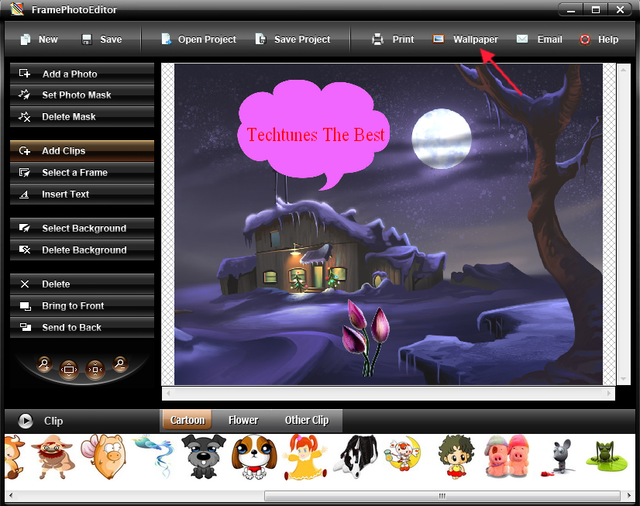Click the zoom out magnifier icon
Image resolution: width=640 pixels, height=506 pixels.
pos(120,365)
